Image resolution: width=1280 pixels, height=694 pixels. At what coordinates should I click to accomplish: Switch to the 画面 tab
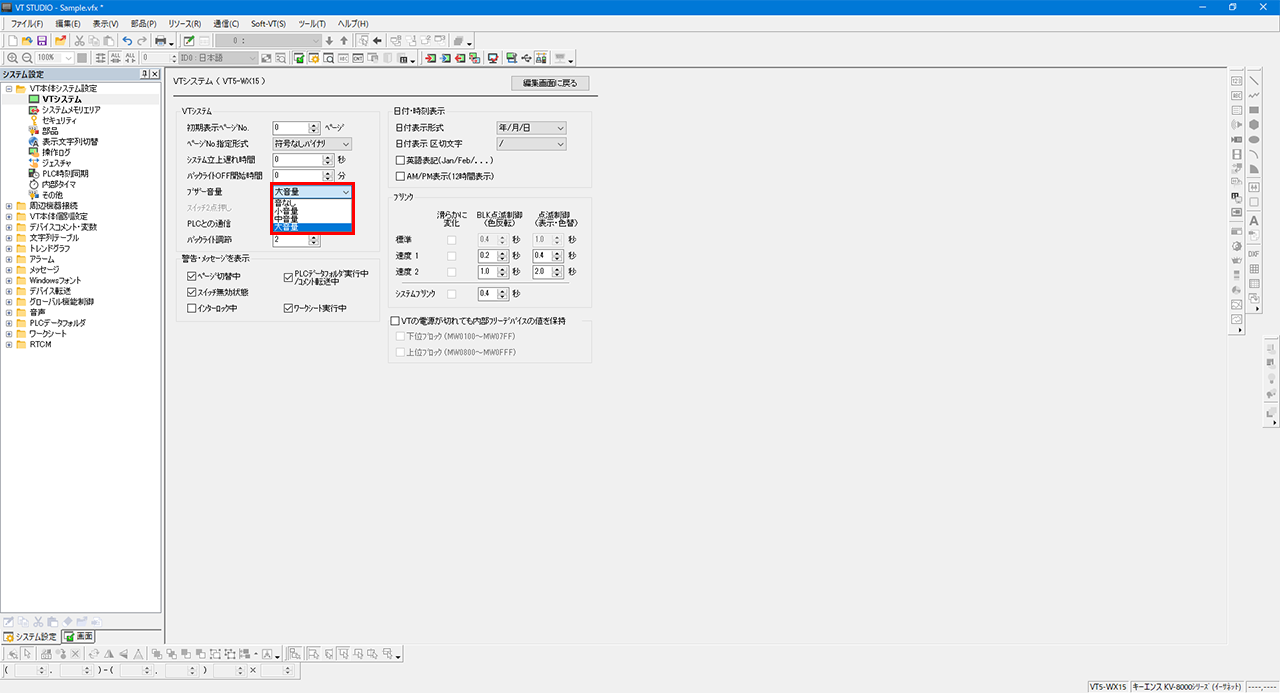click(x=80, y=636)
